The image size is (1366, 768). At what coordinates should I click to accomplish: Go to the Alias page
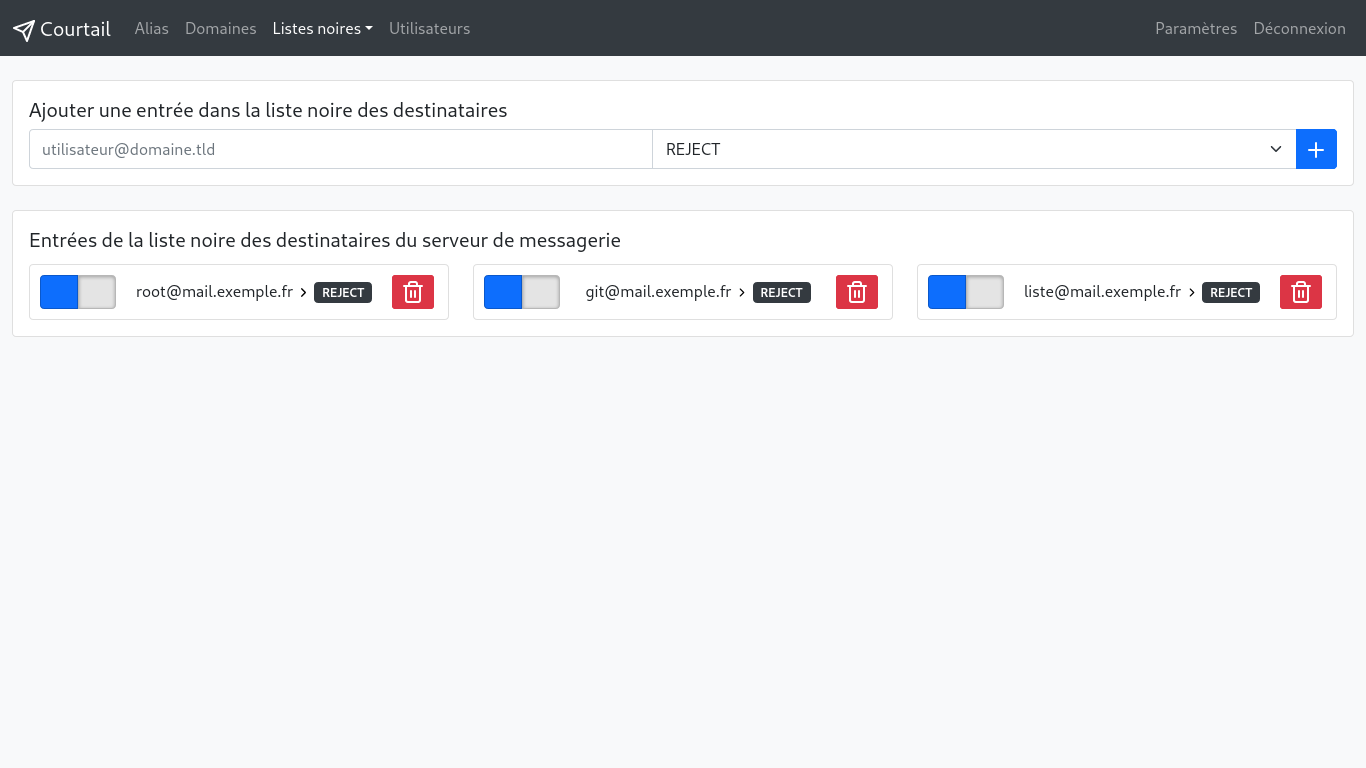point(152,29)
